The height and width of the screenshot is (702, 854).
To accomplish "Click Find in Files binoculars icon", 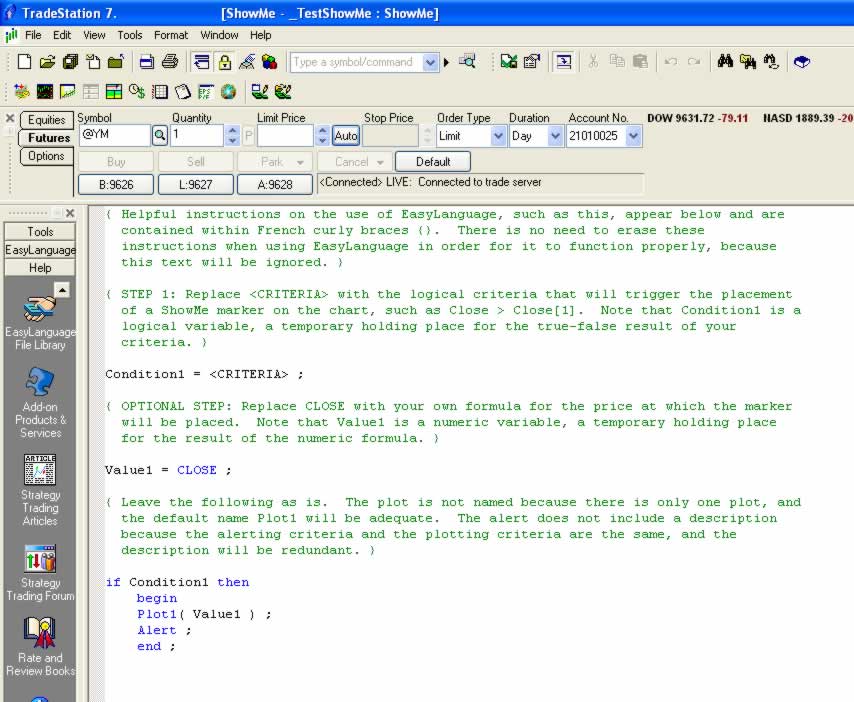I will click(x=748, y=62).
